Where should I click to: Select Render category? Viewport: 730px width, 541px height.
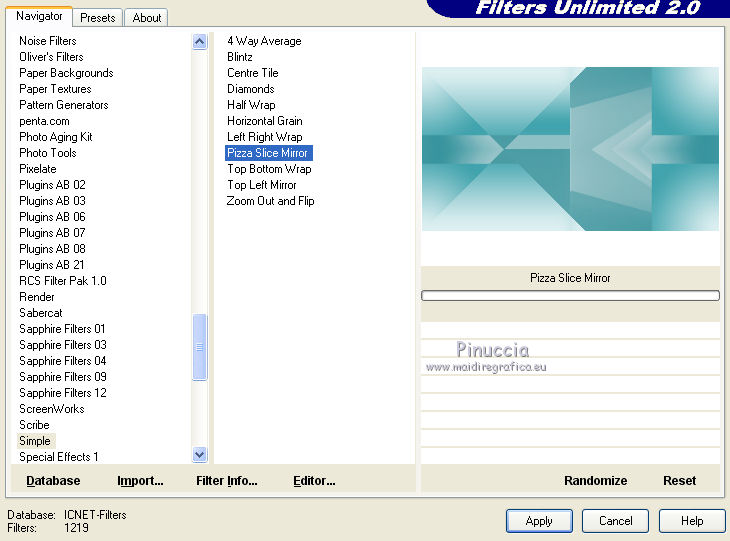37,297
